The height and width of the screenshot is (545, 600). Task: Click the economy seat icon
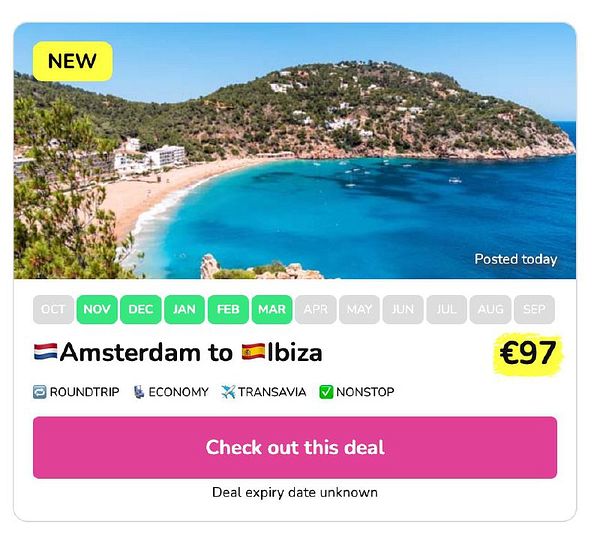[139, 392]
